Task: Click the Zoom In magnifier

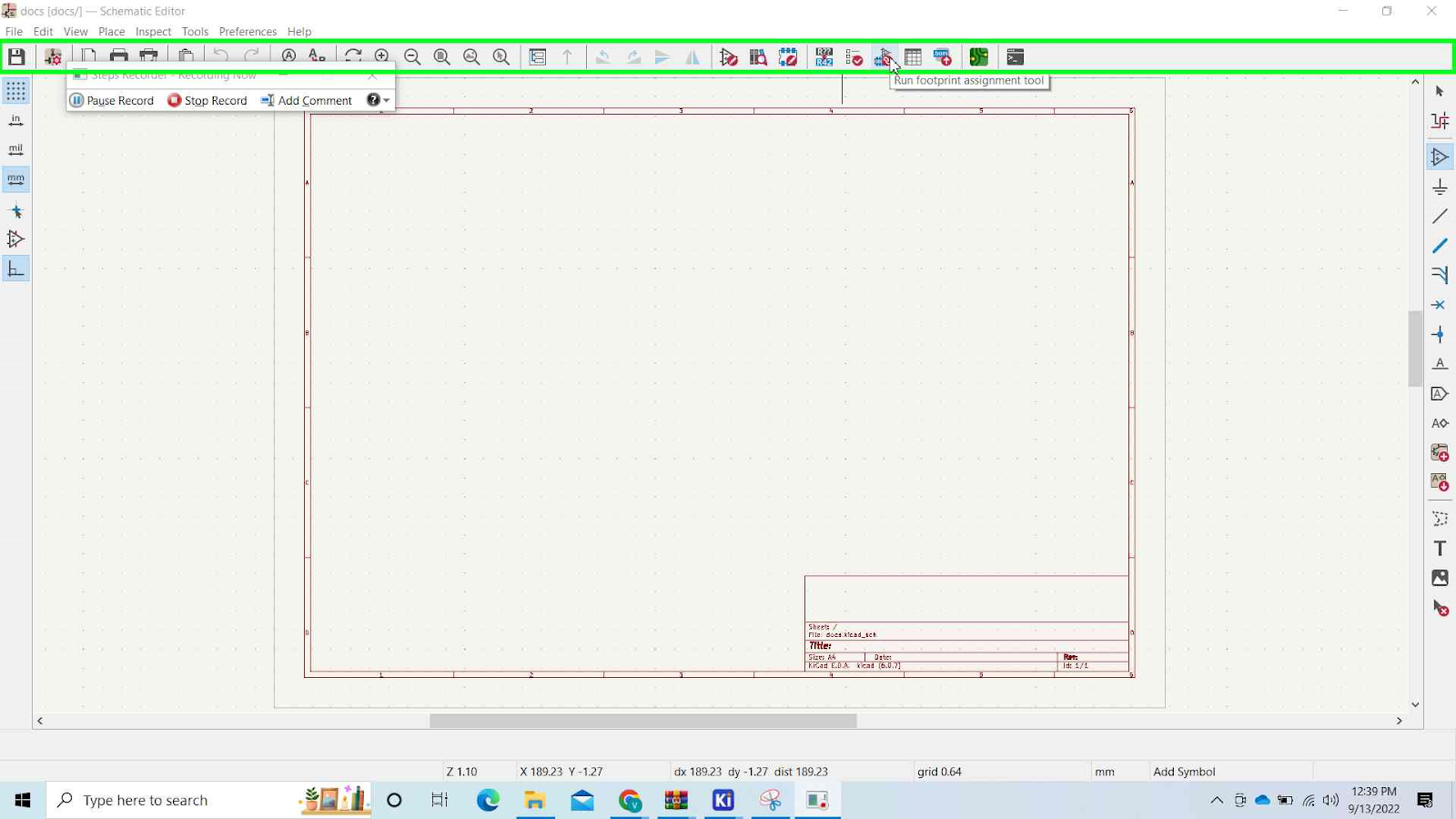Action: point(383,57)
